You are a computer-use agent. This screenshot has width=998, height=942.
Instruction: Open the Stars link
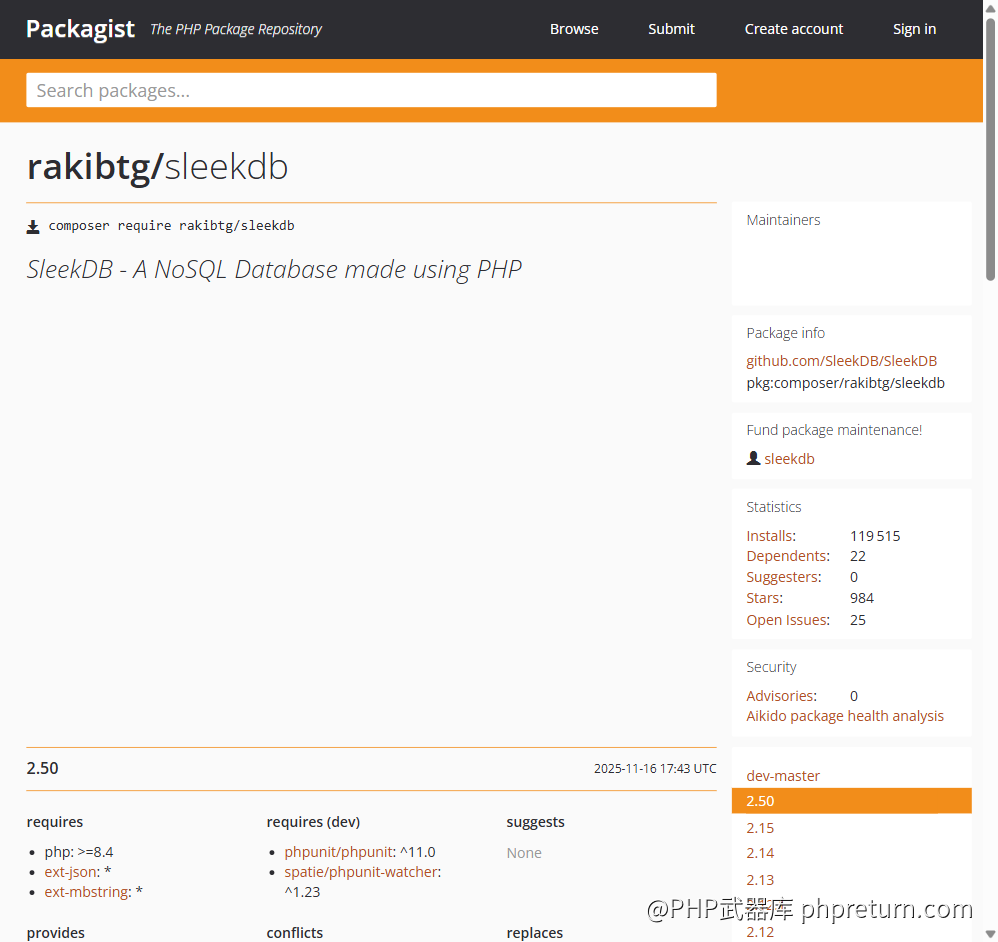764,598
